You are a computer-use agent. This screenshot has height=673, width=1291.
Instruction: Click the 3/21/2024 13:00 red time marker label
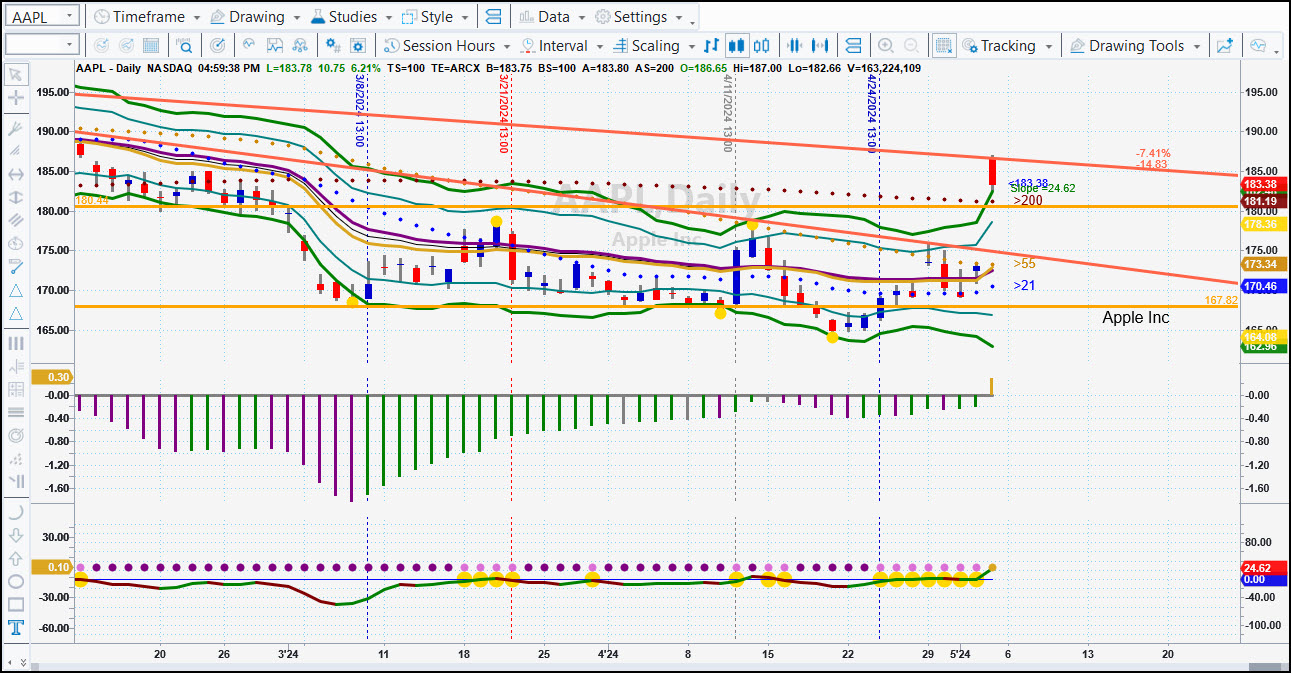point(502,116)
